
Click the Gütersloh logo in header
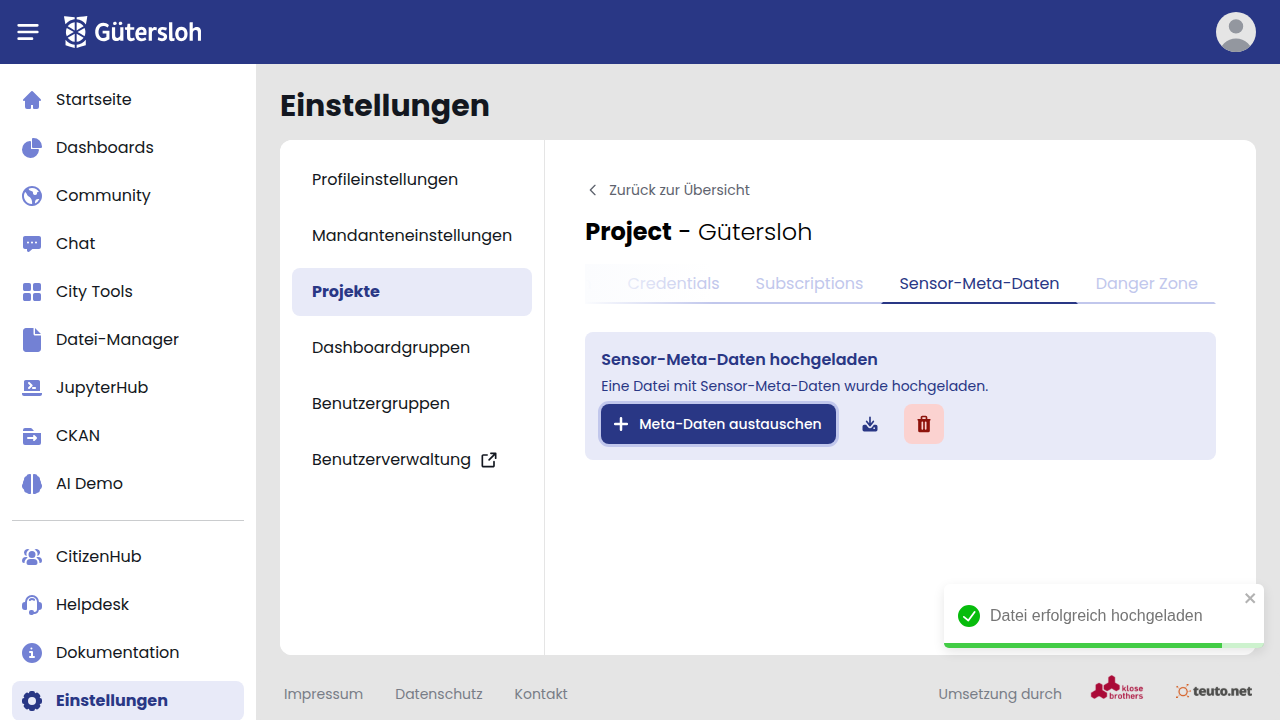click(x=133, y=32)
